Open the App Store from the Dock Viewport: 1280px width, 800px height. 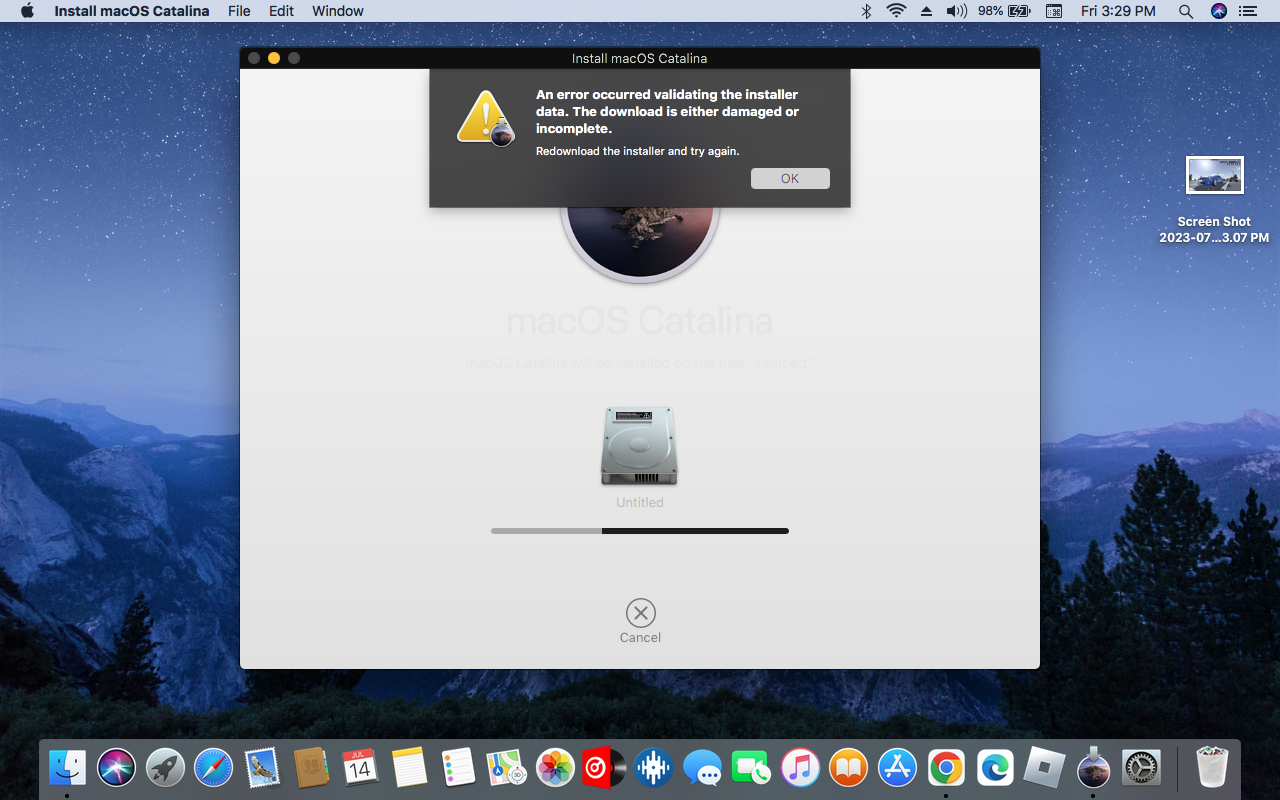pos(896,767)
